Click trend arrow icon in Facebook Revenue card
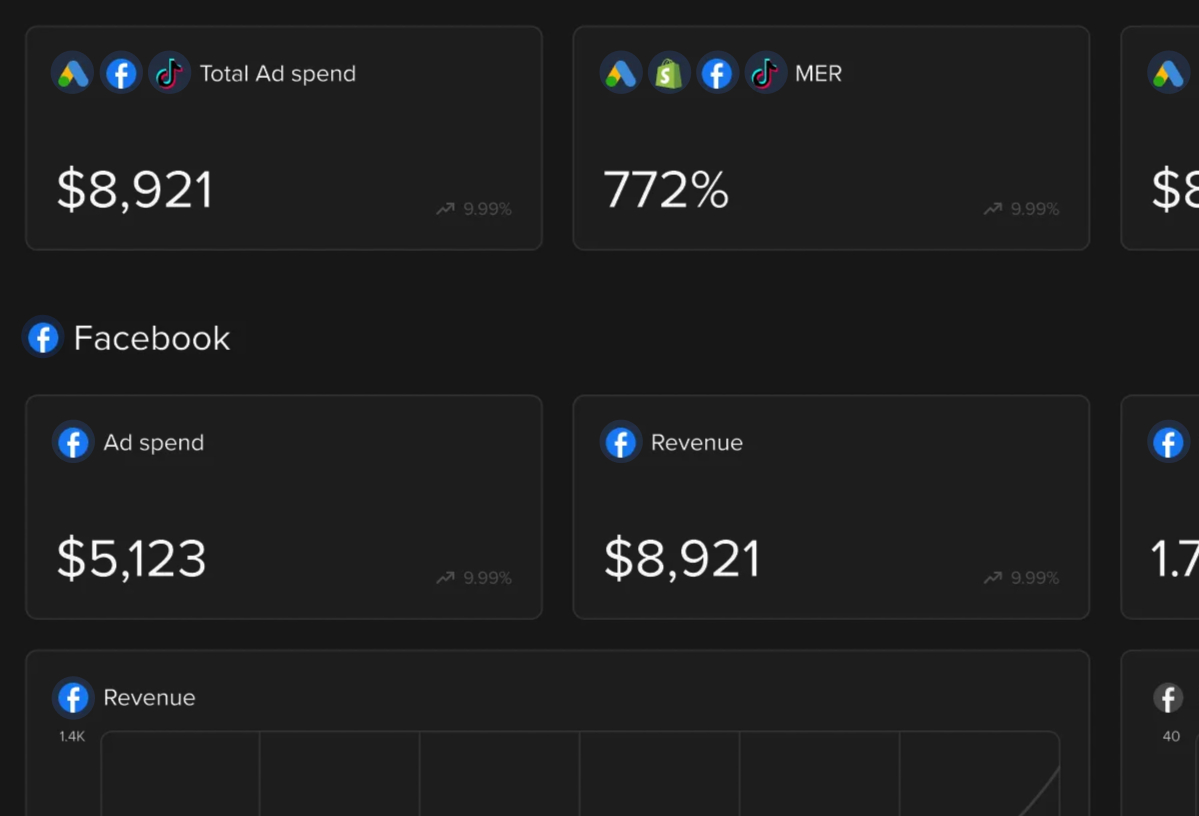Image resolution: width=1199 pixels, height=816 pixels. pyautogui.click(x=993, y=577)
